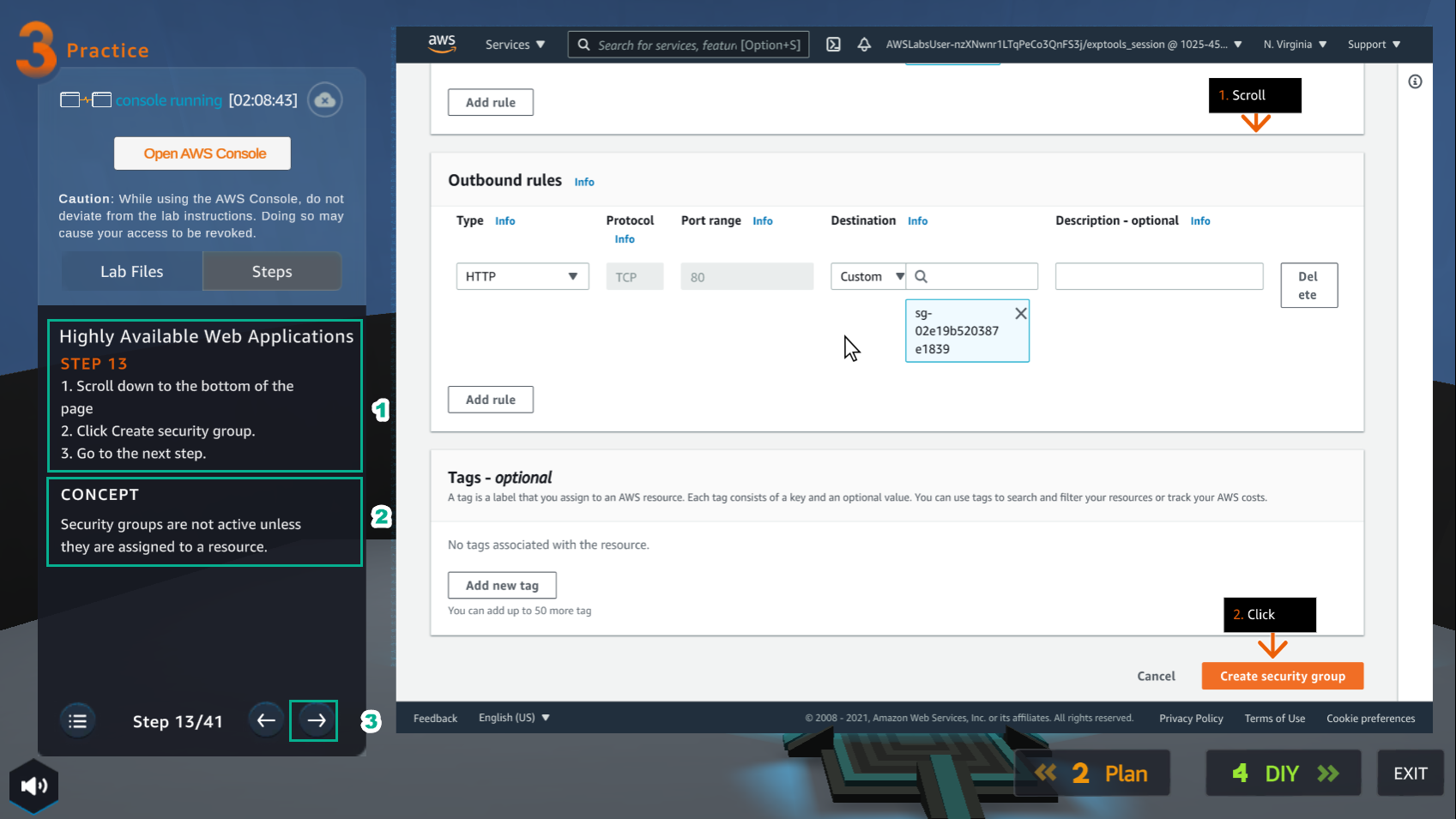Expand the Services menu
This screenshot has height=819, width=1456.
point(515,45)
